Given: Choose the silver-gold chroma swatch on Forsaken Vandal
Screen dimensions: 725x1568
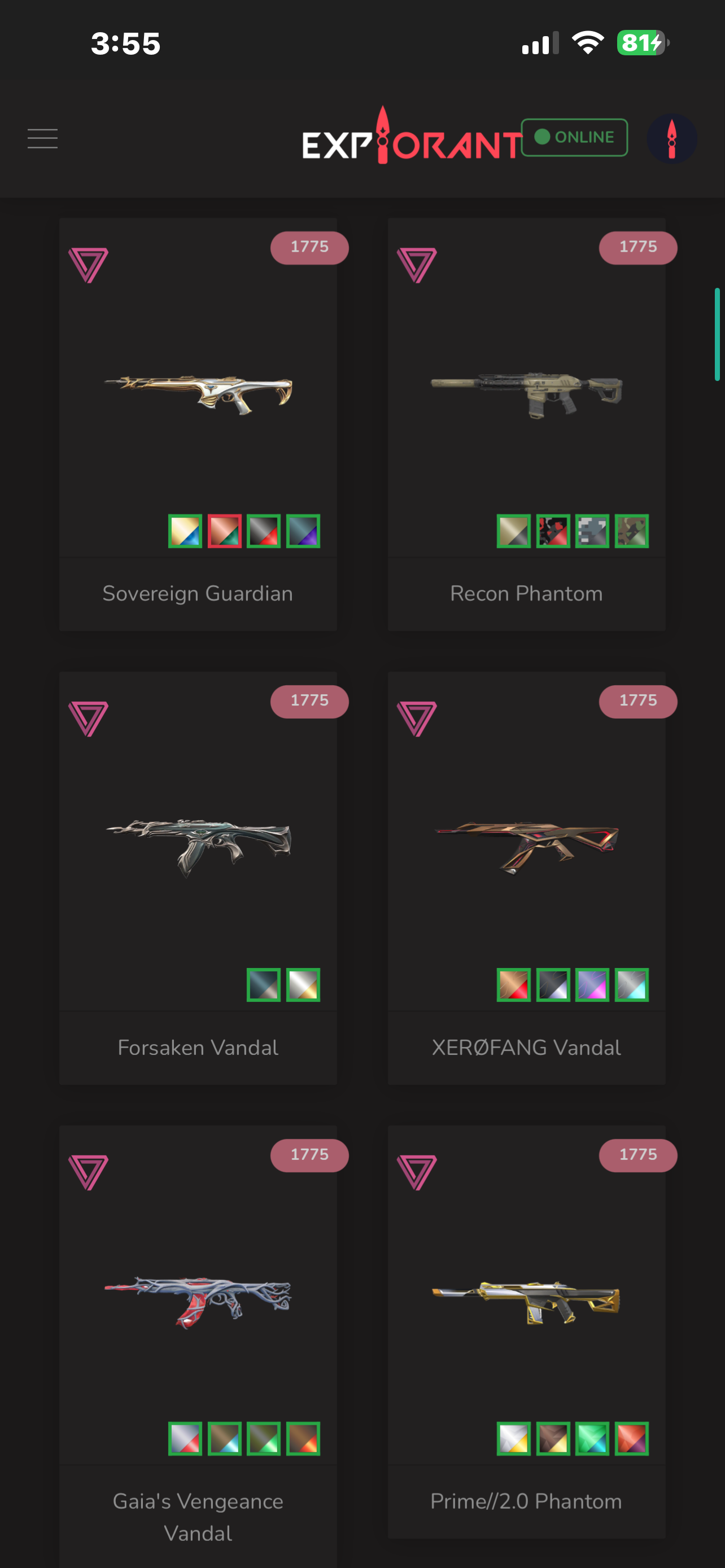Looking at the screenshot, I should [x=303, y=985].
